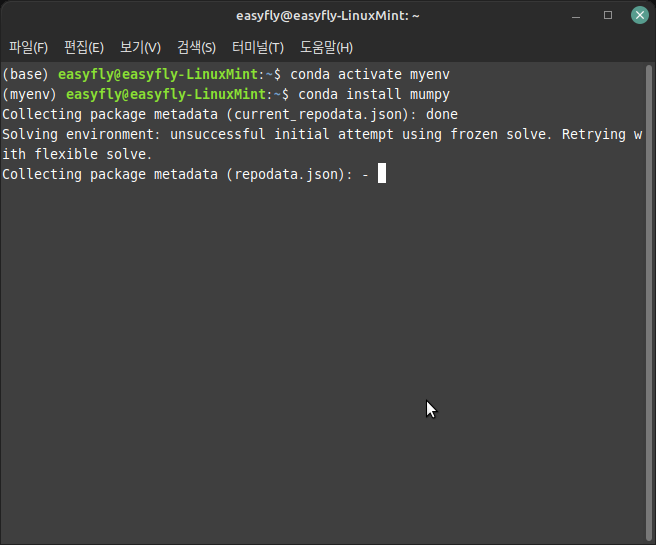
Task: Click '(repodata.json):' on the last line
Action: pyautogui.click(x=290, y=174)
